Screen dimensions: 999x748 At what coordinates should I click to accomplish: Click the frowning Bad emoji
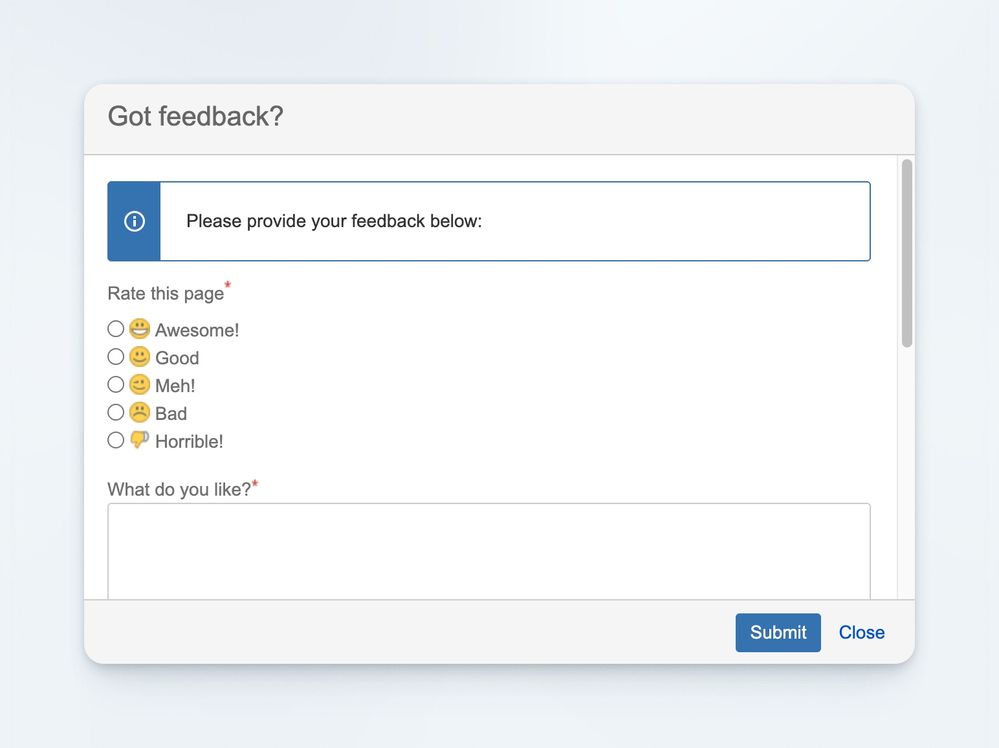(139, 412)
